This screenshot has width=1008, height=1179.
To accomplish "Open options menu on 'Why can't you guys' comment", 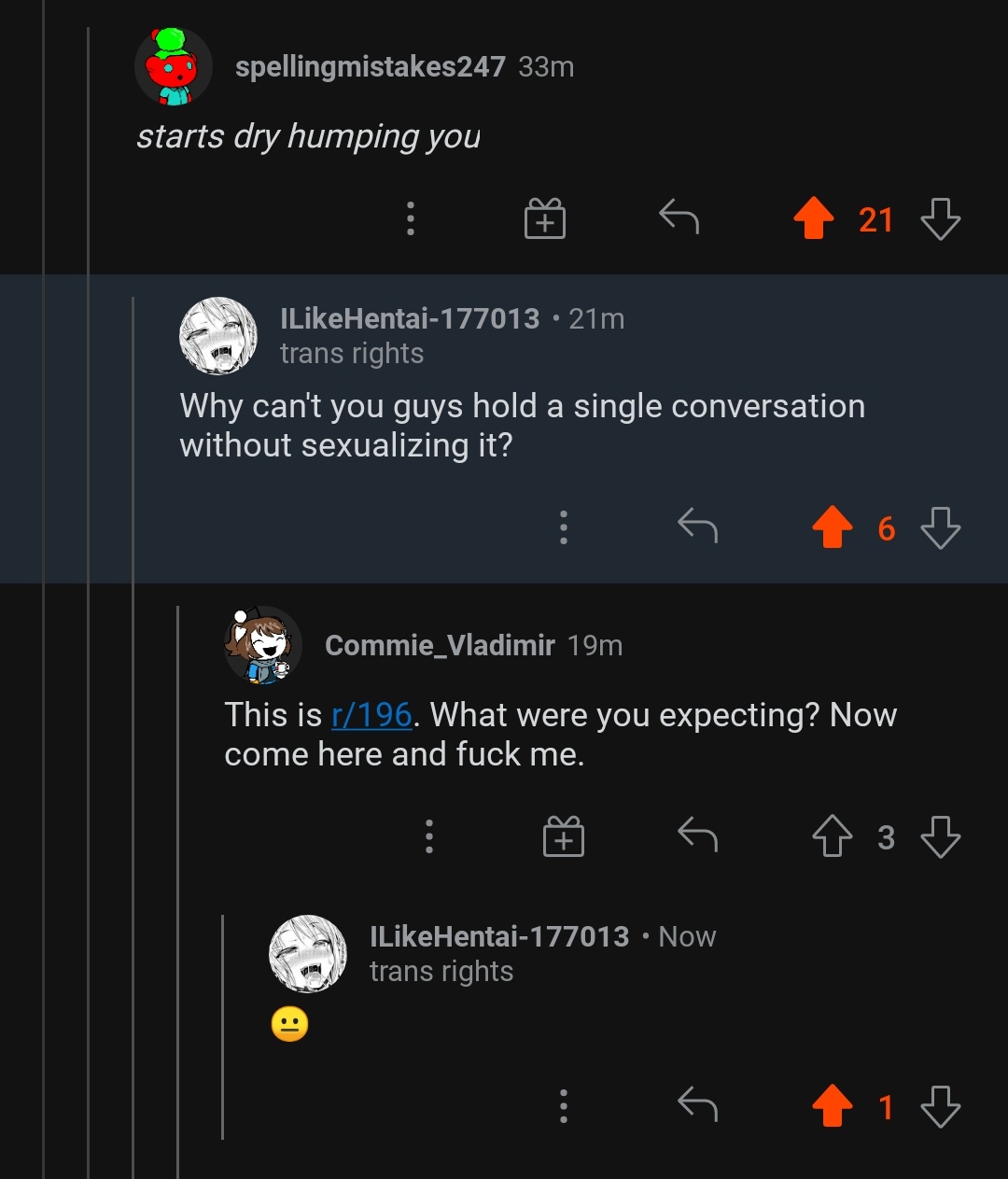I will click(563, 527).
